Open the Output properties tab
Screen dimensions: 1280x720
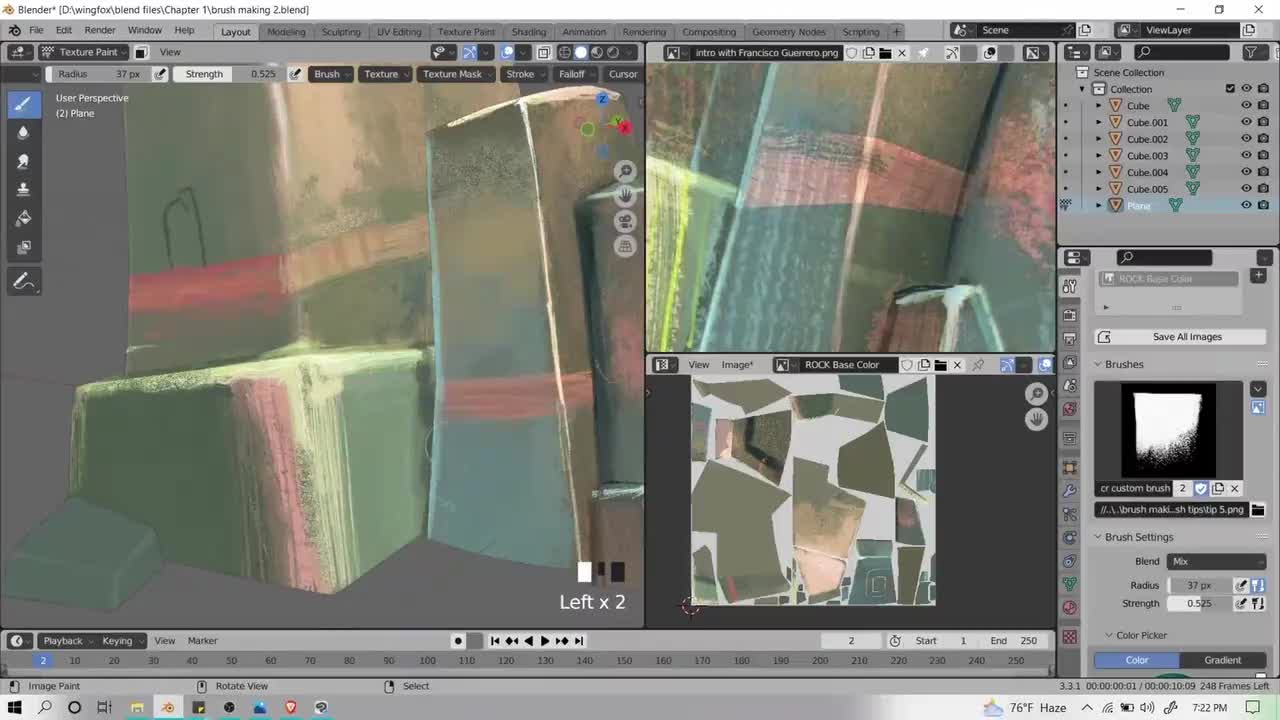tap(1070, 339)
